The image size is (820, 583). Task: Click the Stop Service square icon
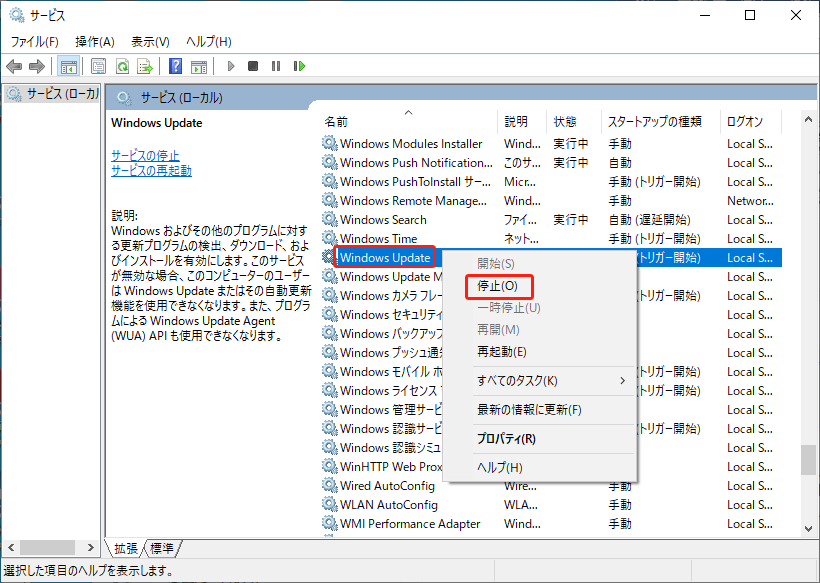[253, 66]
